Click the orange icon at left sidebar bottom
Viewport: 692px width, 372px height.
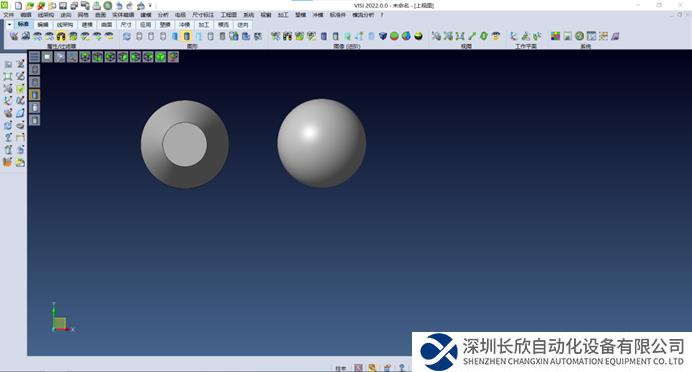click(8, 162)
